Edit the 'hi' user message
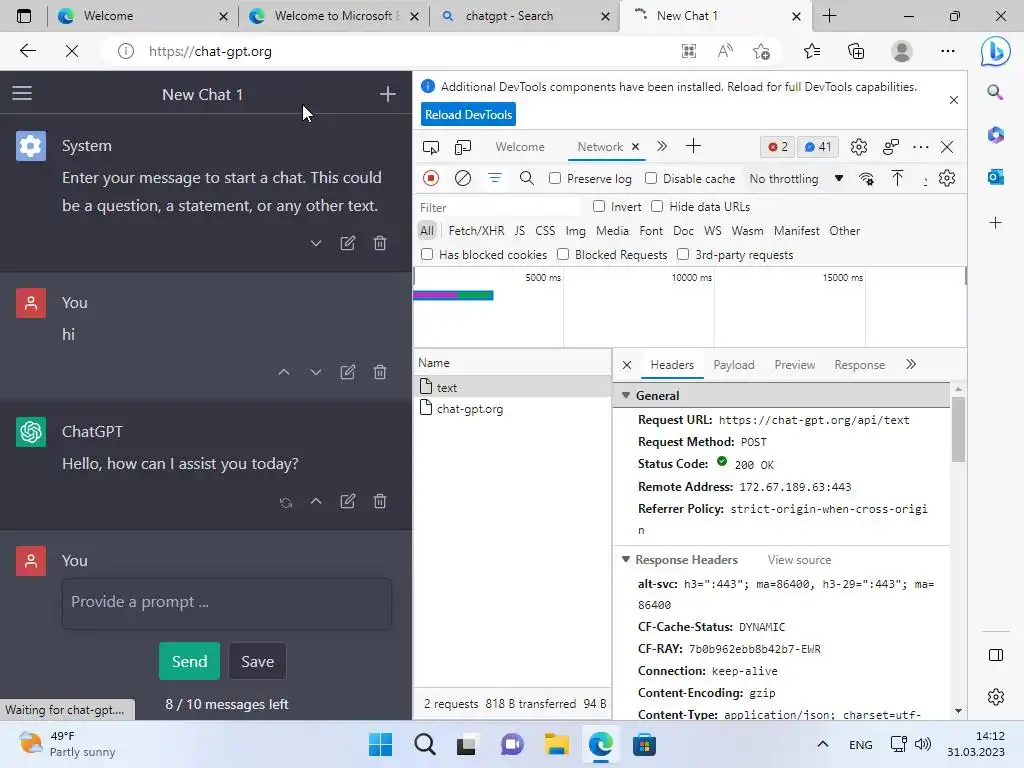The height and width of the screenshot is (768, 1024). click(x=347, y=372)
